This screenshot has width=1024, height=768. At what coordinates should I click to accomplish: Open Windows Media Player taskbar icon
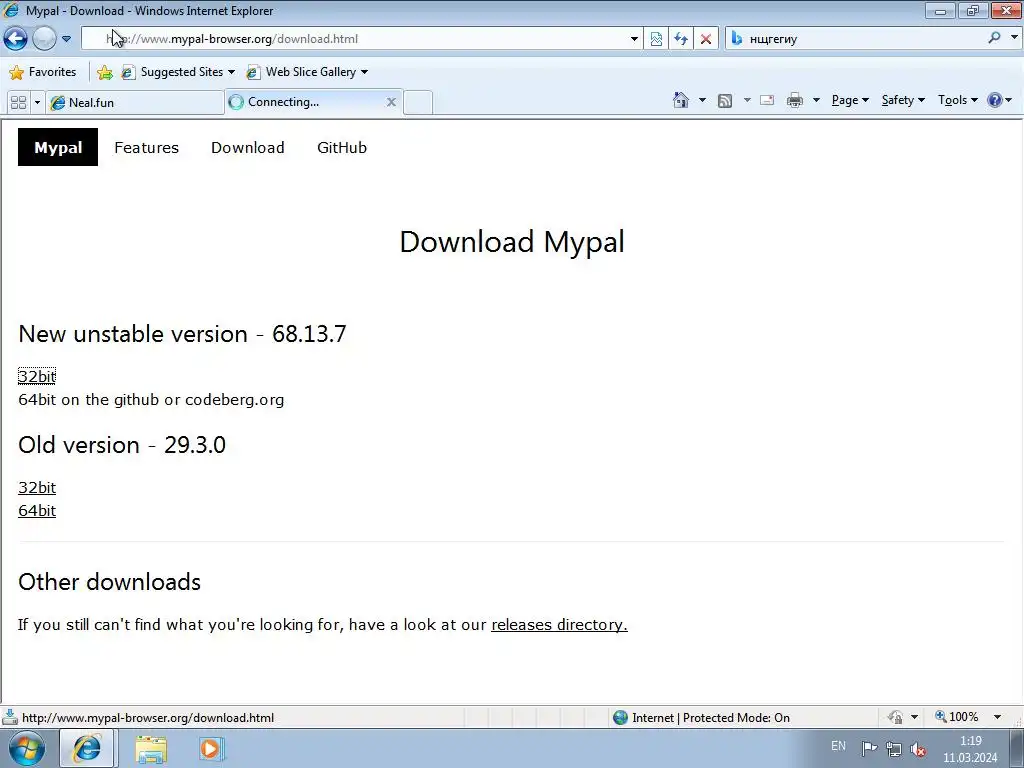click(x=211, y=749)
